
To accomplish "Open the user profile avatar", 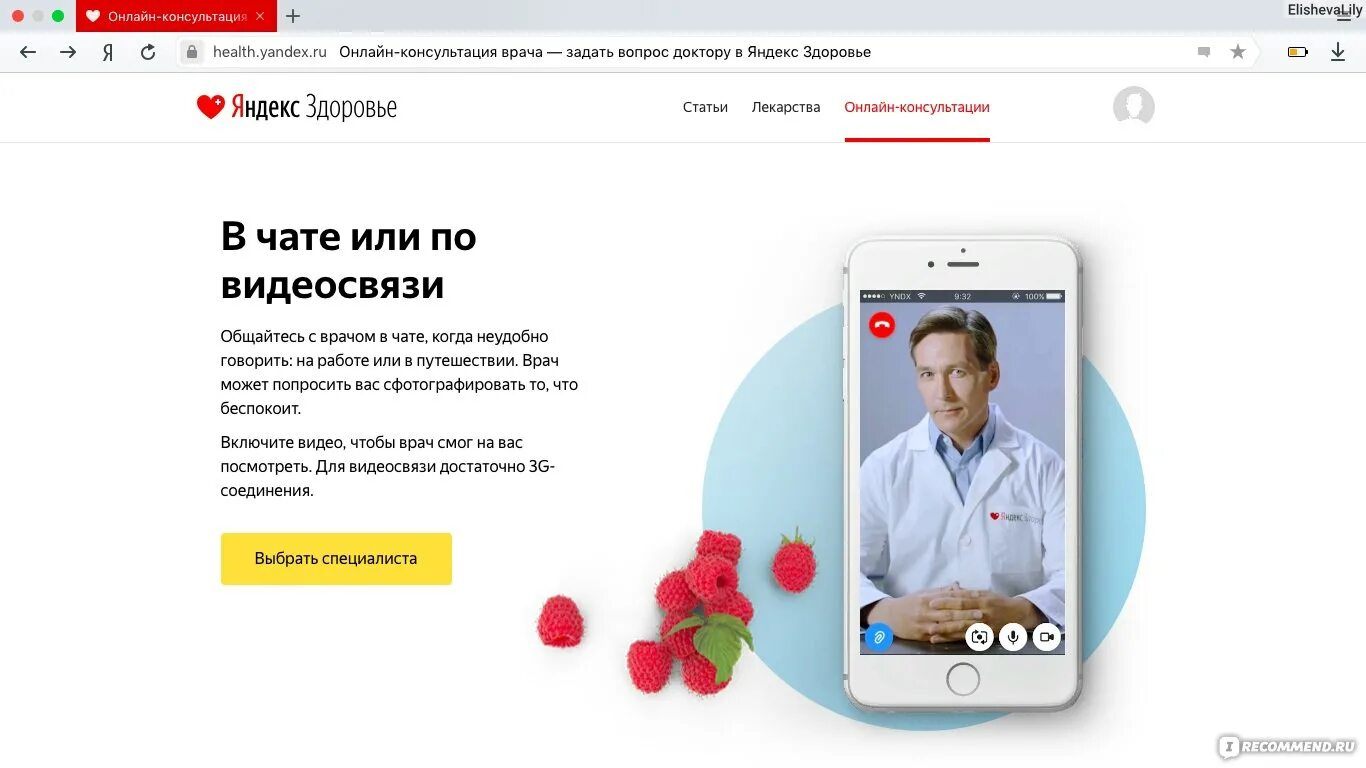I will pyautogui.click(x=1134, y=106).
